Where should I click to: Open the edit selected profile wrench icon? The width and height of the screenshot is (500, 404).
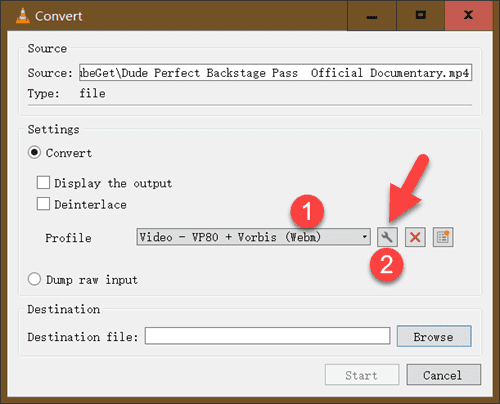tap(387, 237)
